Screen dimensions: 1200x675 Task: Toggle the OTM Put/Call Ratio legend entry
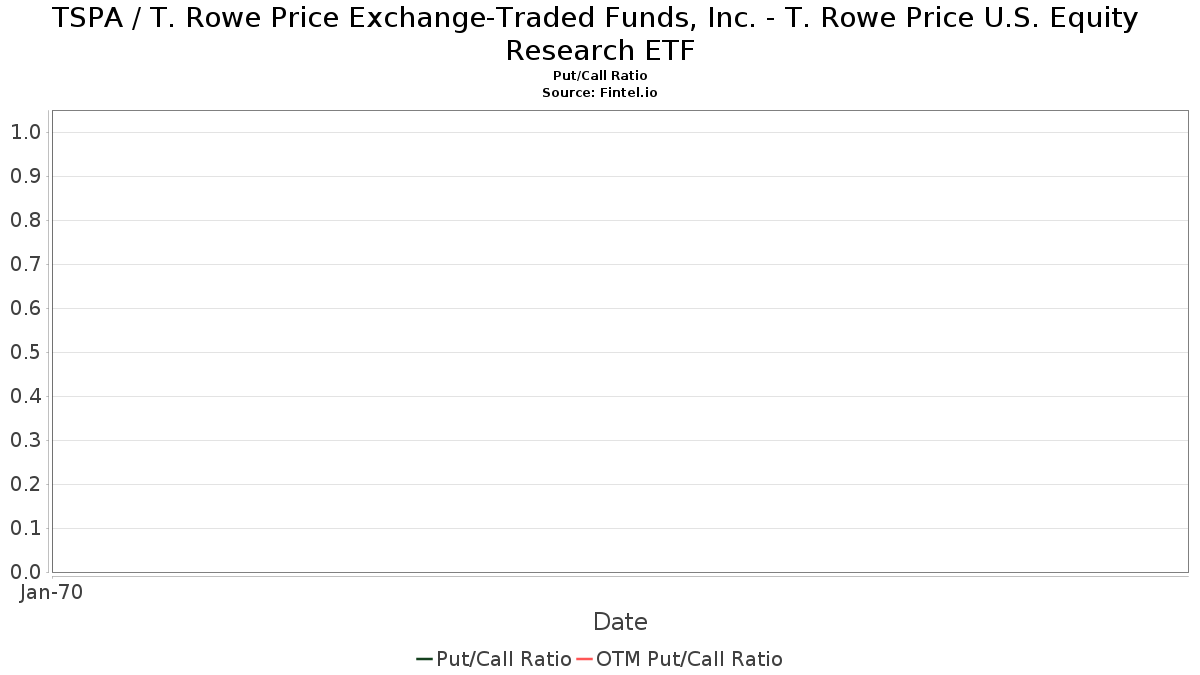pyautogui.click(x=679, y=659)
